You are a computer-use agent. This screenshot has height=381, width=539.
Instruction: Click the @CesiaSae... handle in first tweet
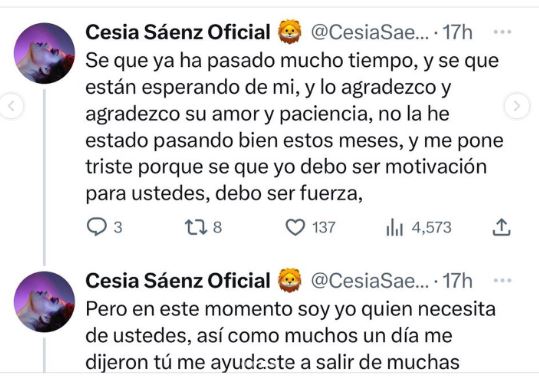click(x=370, y=33)
